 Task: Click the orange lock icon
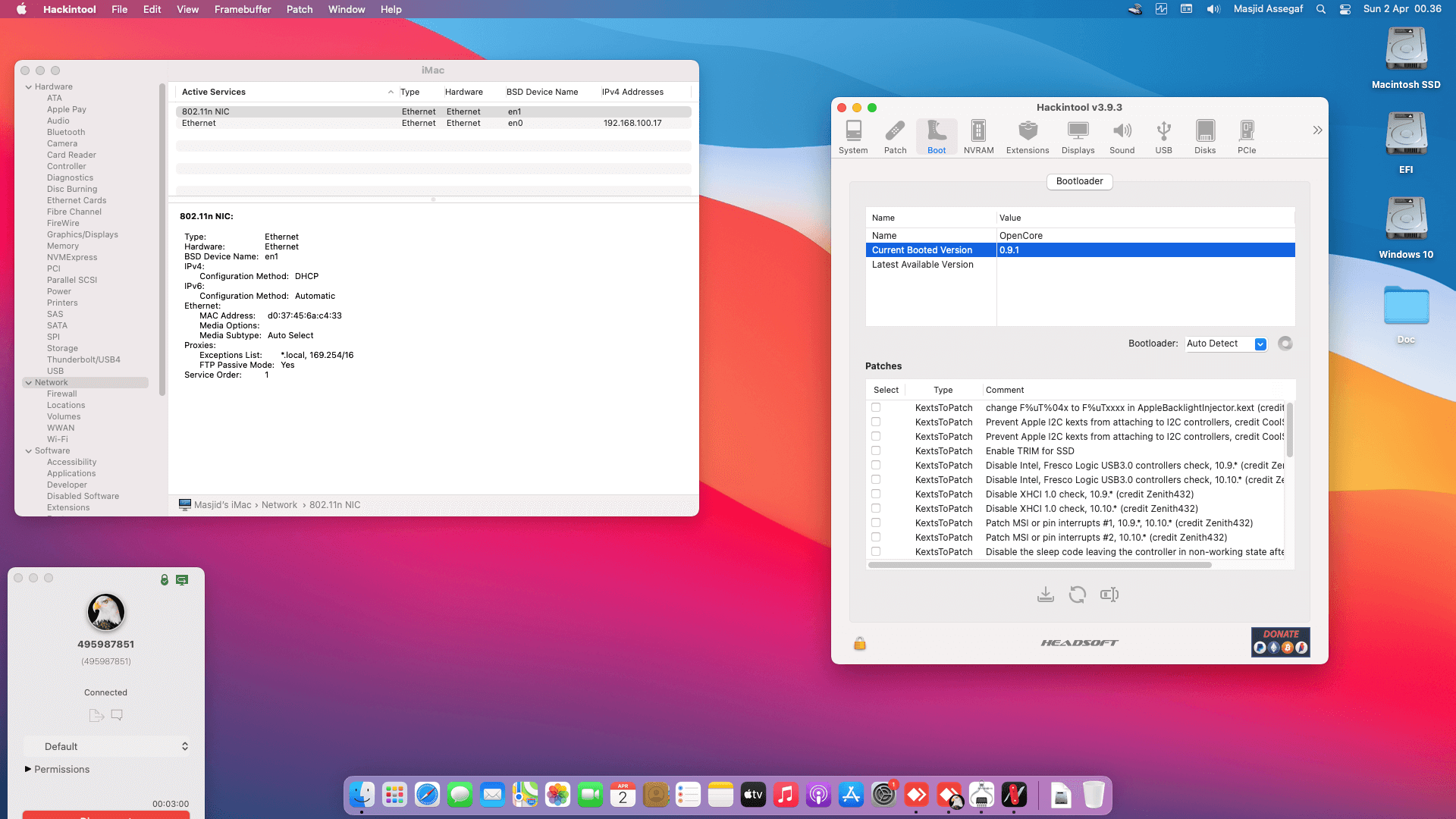tap(860, 644)
